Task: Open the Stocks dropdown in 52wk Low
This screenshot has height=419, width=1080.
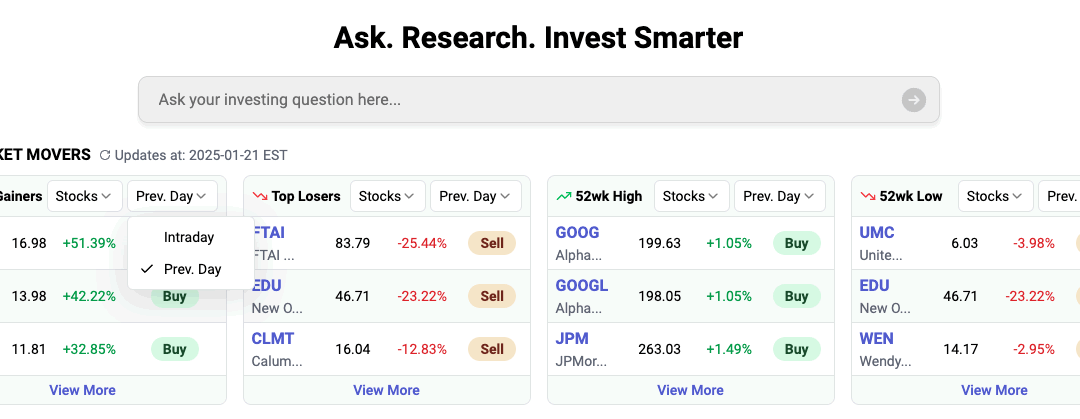Action: tap(996, 196)
